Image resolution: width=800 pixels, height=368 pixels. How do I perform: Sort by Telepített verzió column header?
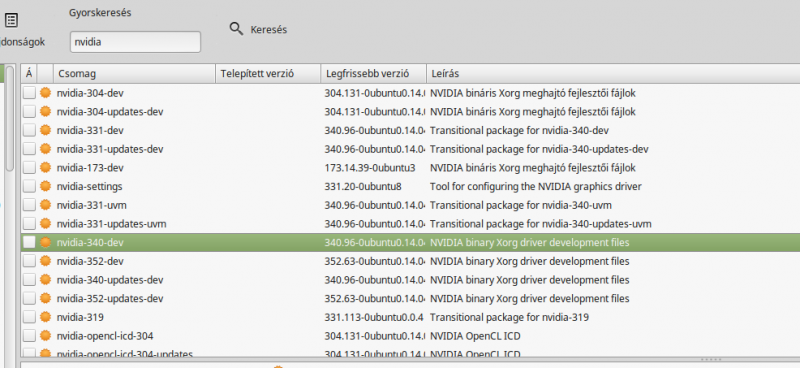[x=268, y=73]
